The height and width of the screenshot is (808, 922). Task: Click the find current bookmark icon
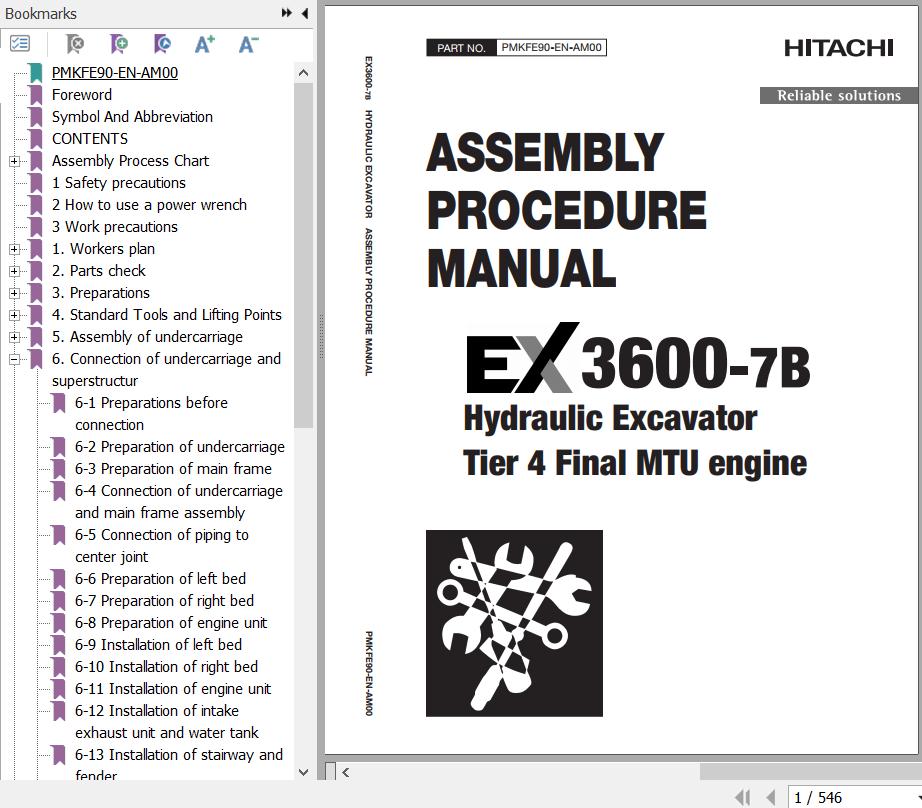click(x=162, y=44)
